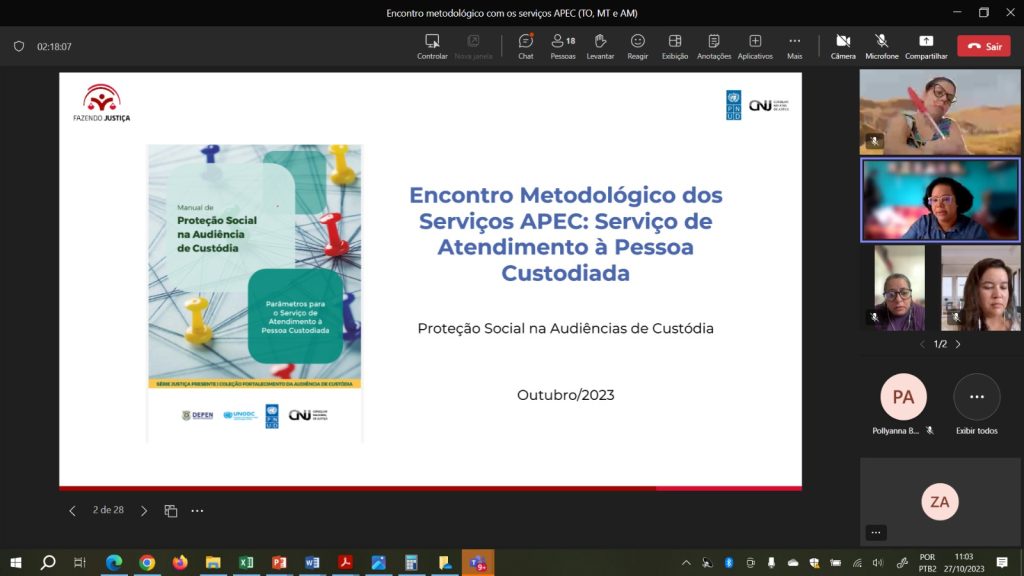Open the Exibição view options
1024x576 pixels.
click(x=675, y=46)
